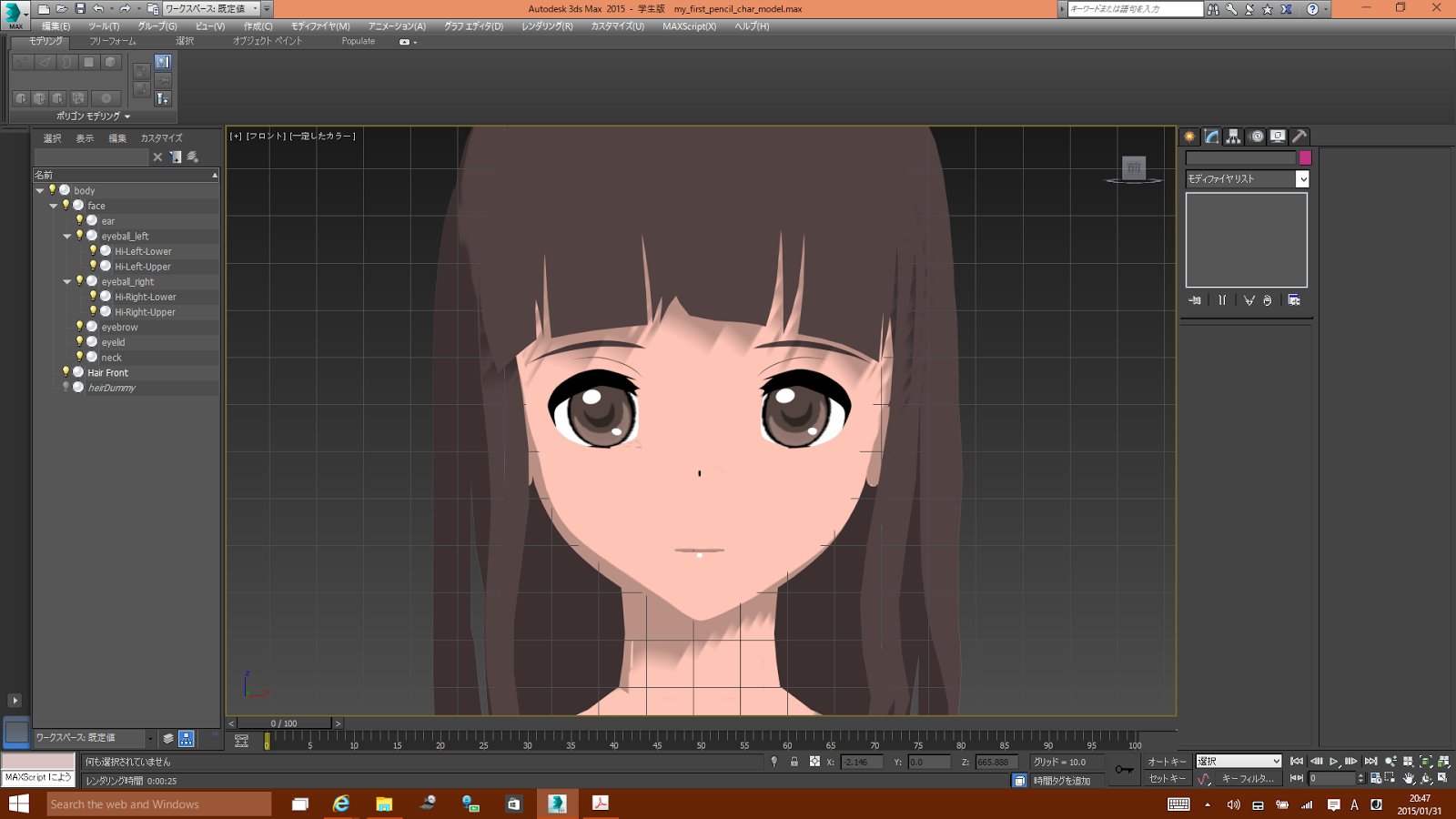
Task: Click the Open File folder icon
Action: 62,8
